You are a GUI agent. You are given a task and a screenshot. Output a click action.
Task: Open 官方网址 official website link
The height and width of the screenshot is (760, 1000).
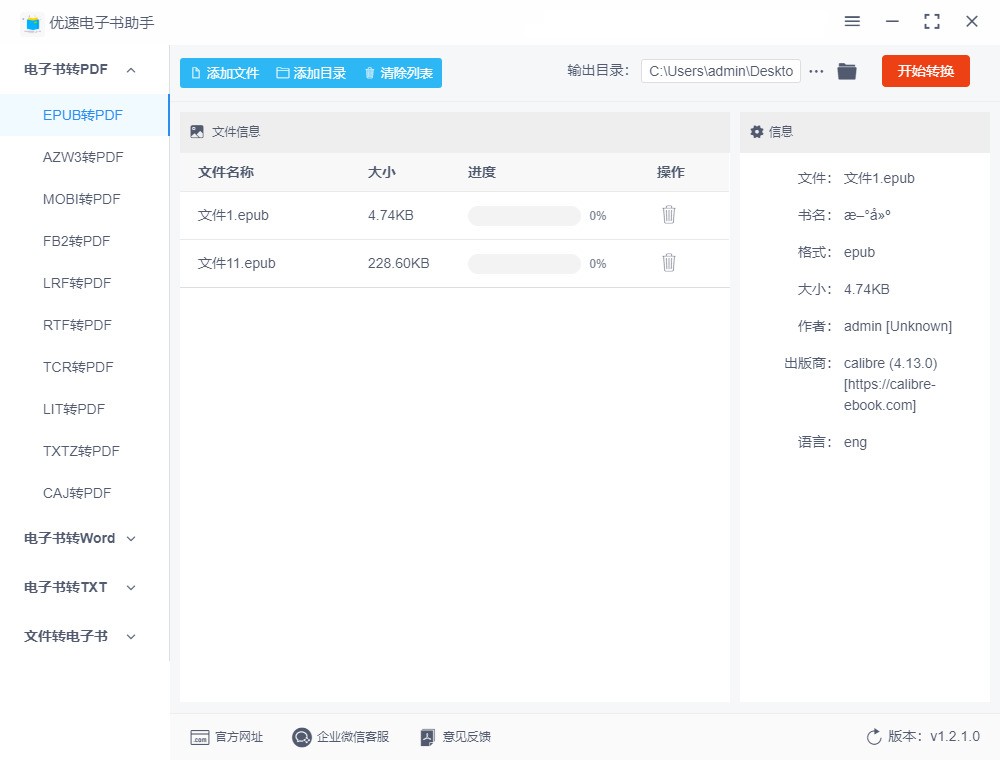[x=227, y=737]
